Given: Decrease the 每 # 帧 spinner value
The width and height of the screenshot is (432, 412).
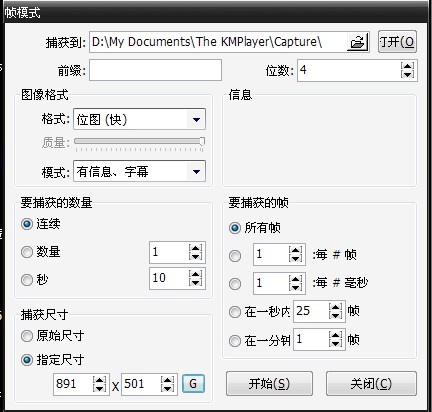Looking at the screenshot, I should click(295, 259).
